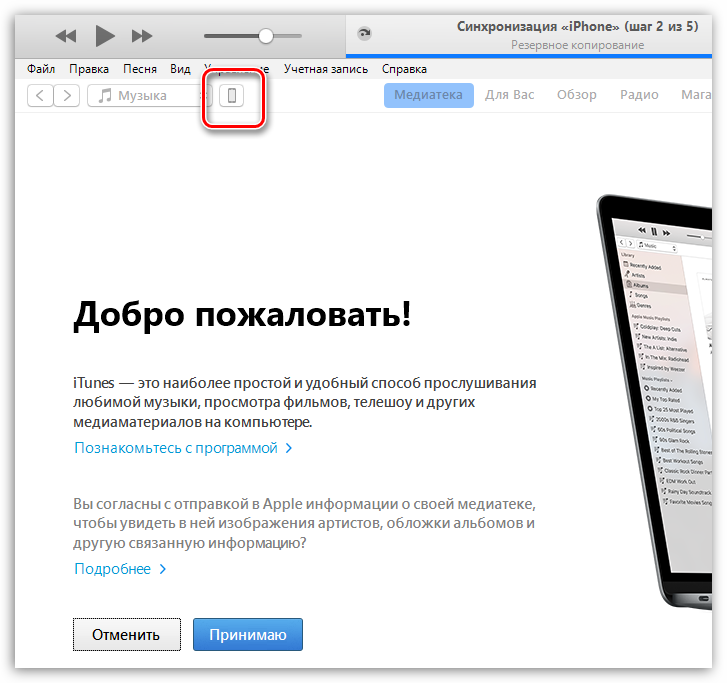Click the Отменить button

tap(127, 634)
